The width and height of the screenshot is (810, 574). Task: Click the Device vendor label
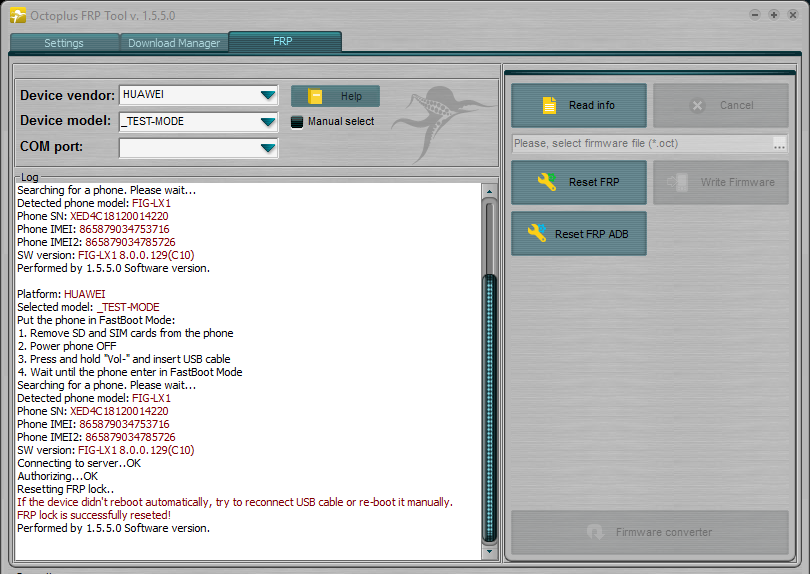(x=68, y=96)
